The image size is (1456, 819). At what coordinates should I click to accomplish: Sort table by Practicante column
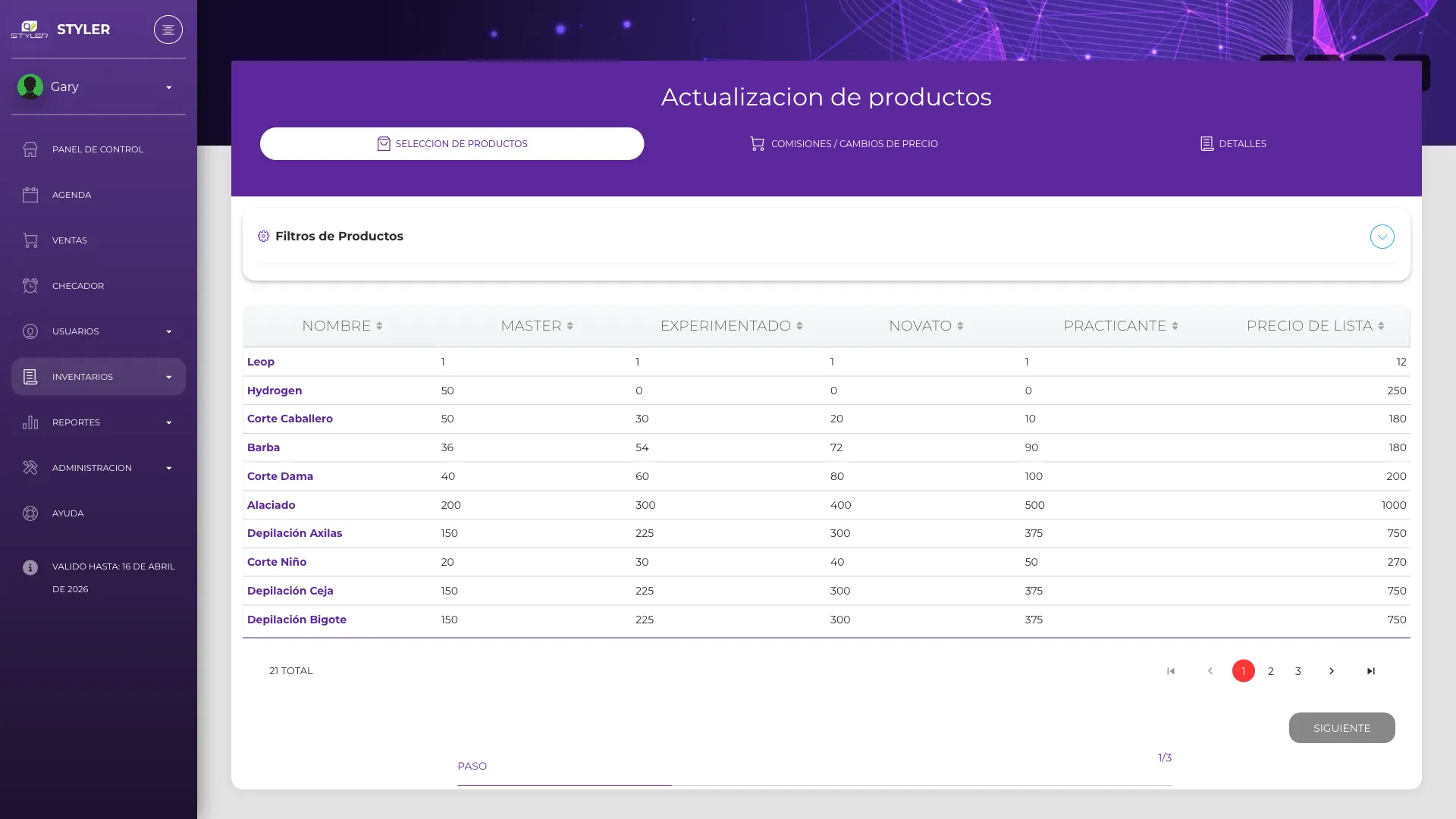coord(1121,326)
